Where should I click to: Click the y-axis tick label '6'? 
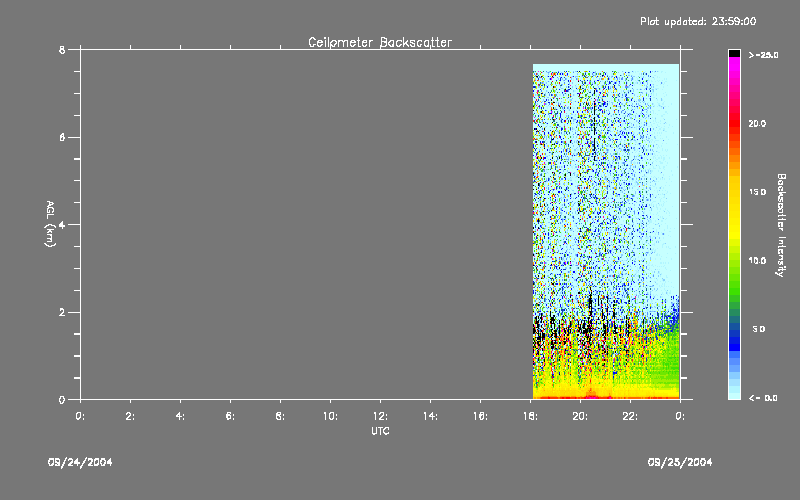point(62,137)
